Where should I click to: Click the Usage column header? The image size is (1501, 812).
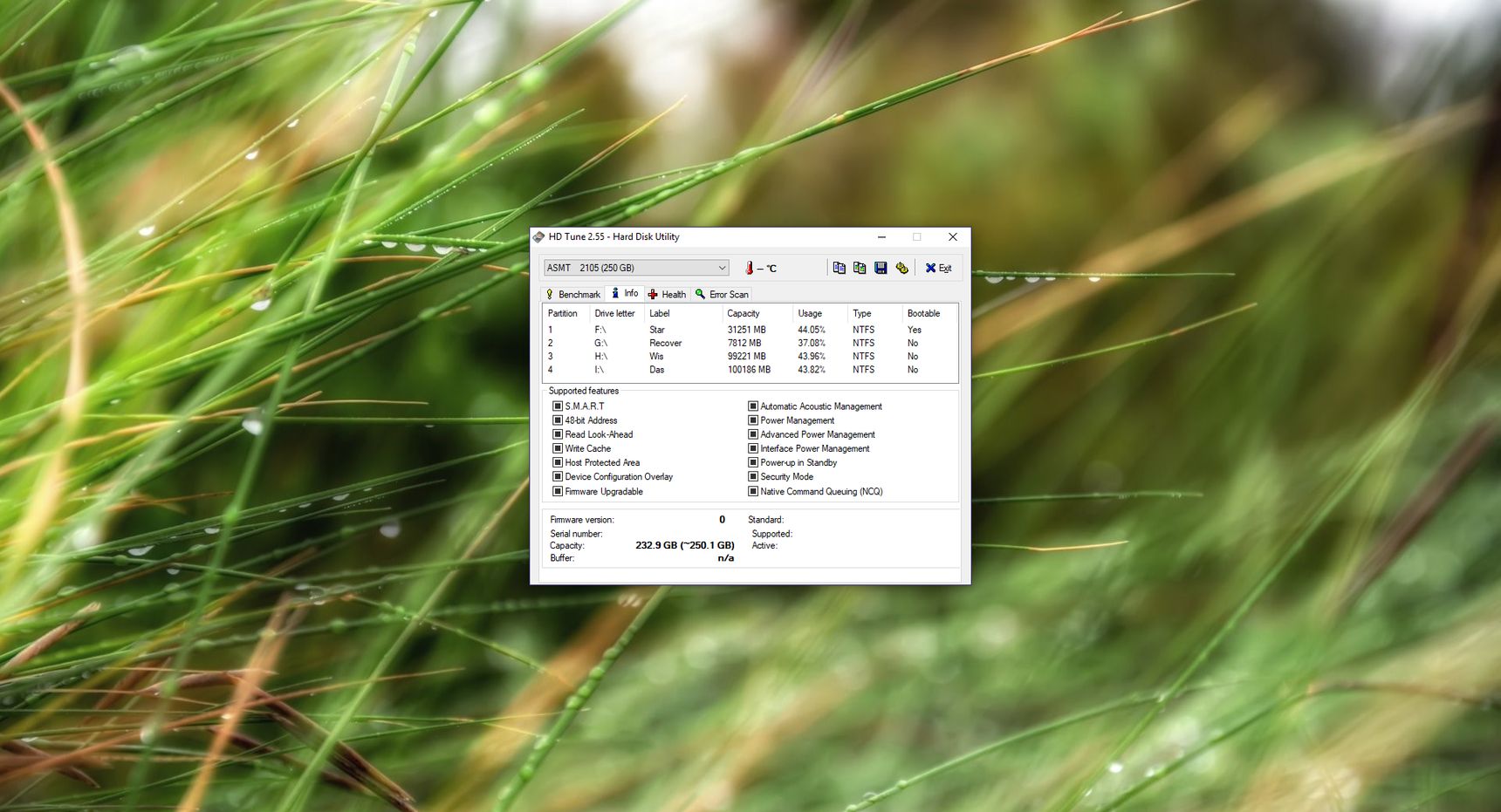[820, 313]
